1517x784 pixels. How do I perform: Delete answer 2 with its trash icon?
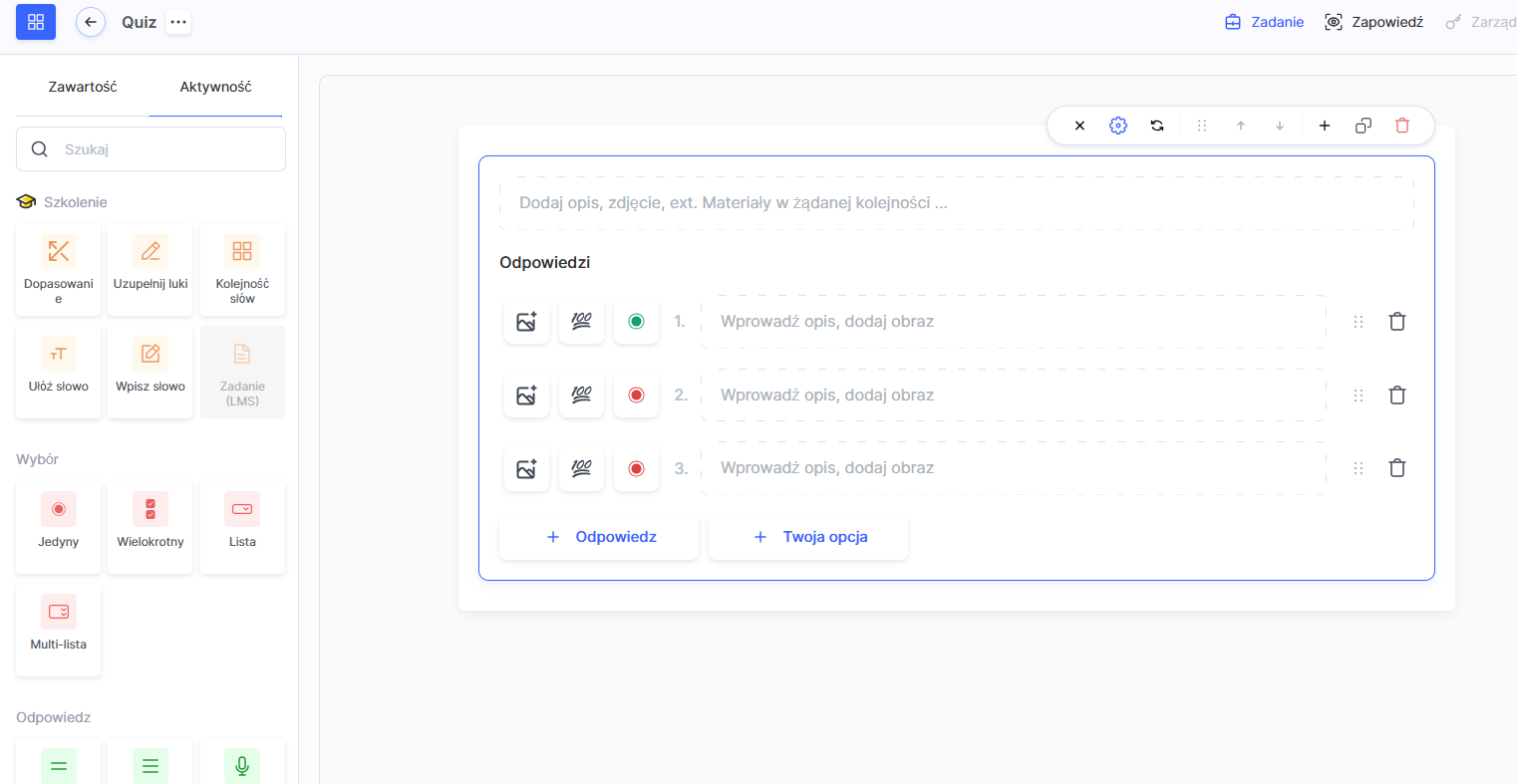pos(1397,395)
